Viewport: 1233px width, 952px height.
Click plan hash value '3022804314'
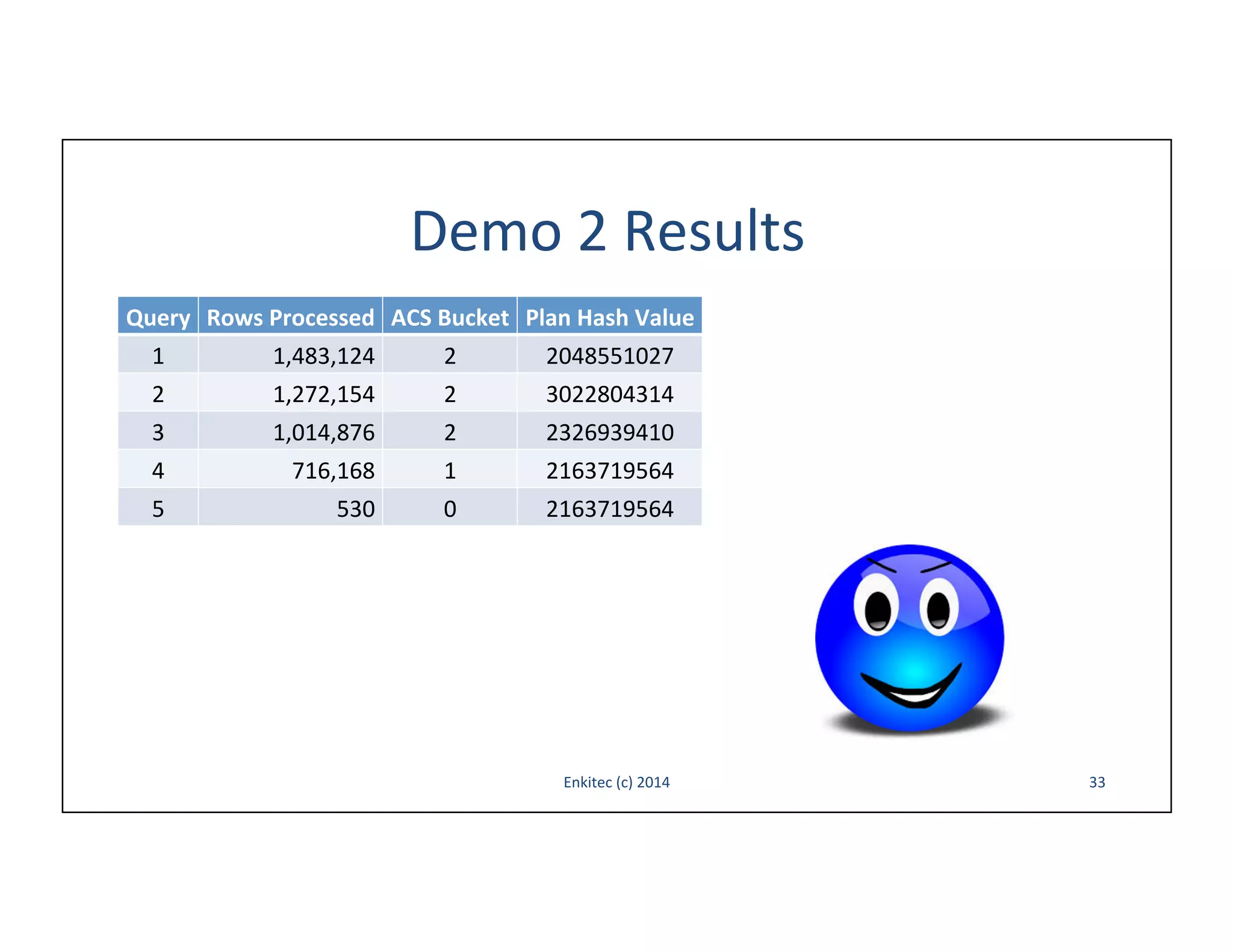(x=610, y=394)
